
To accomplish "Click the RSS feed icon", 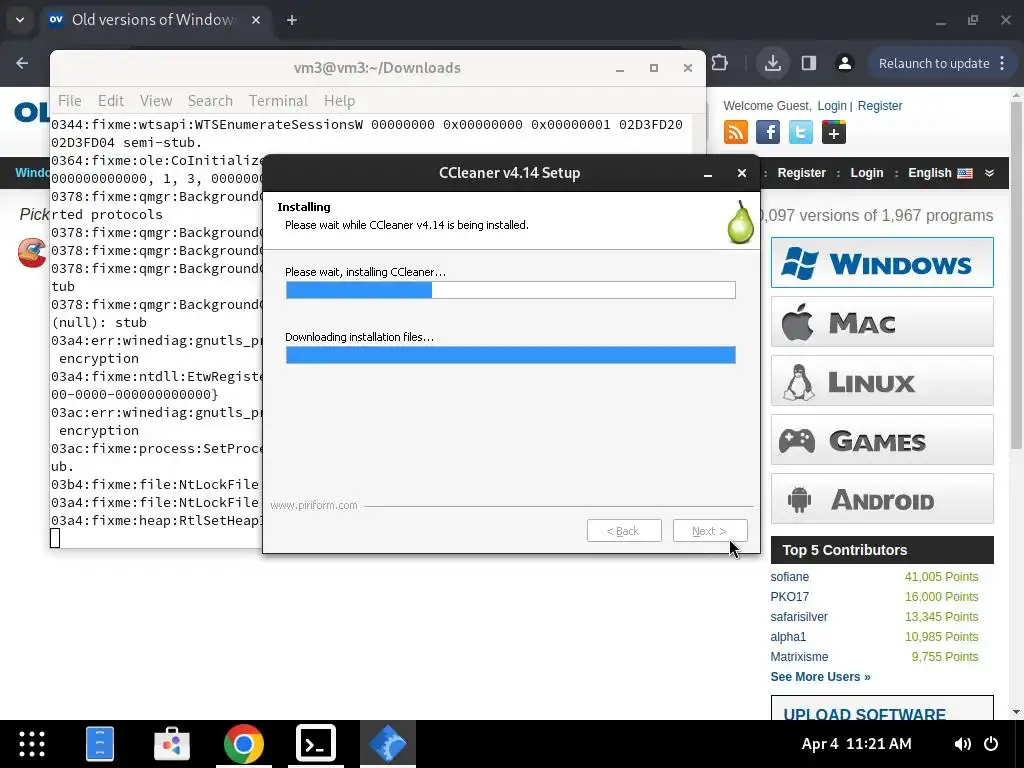I will (x=735, y=133).
